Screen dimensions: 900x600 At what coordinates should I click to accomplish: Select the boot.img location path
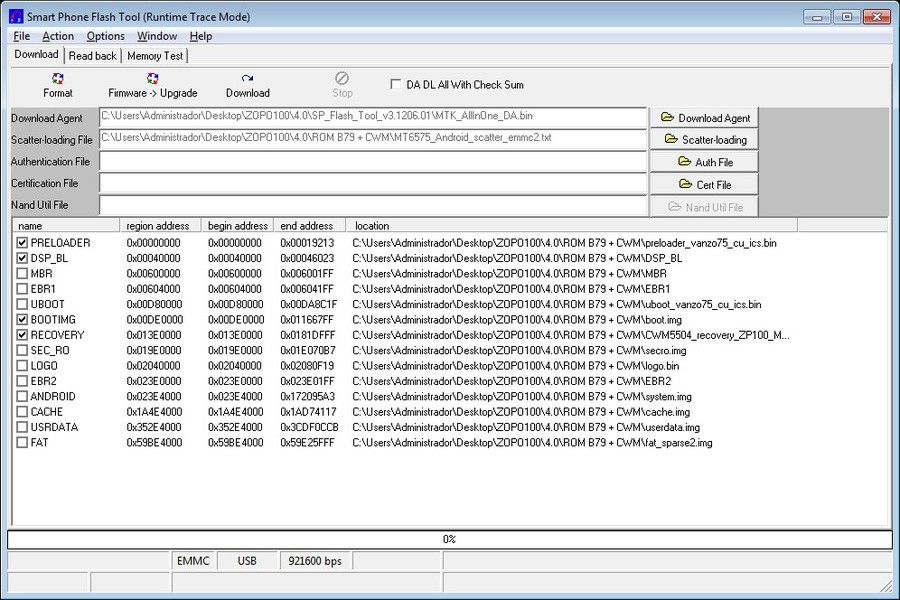pyautogui.click(x=517, y=320)
